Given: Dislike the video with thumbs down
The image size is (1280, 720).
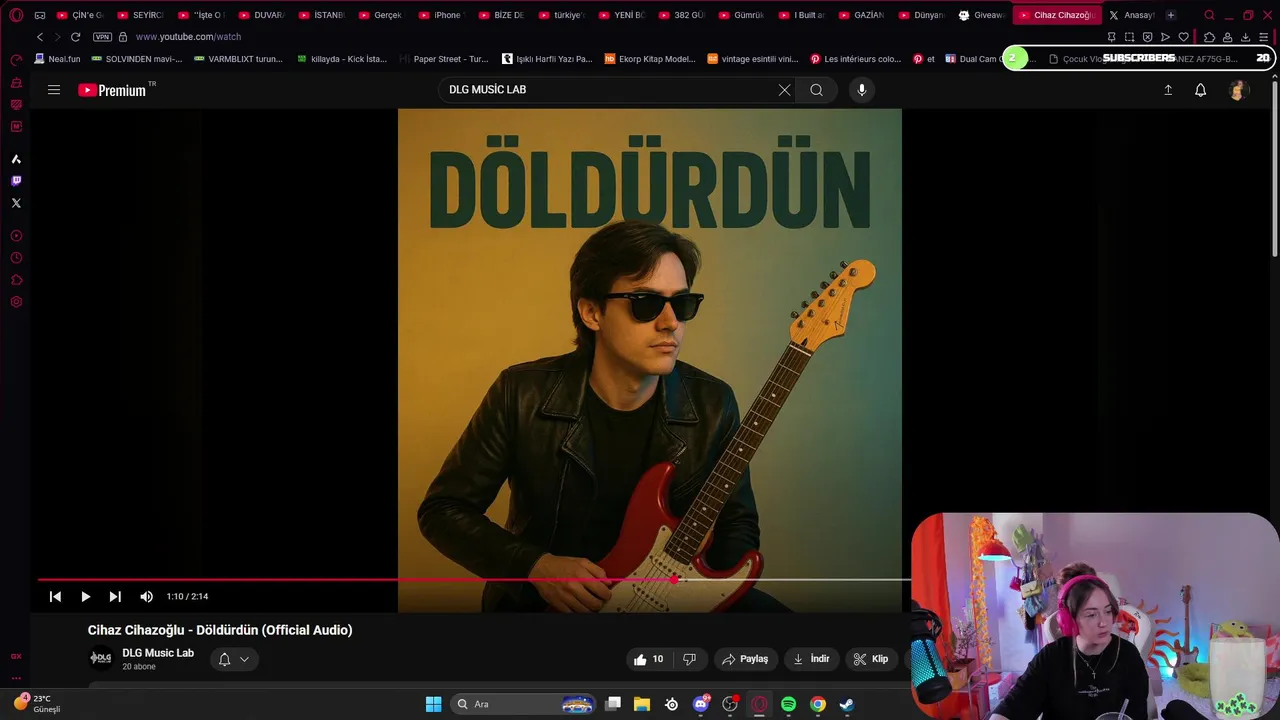Looking at the screenshot, I should click(689, 659).
